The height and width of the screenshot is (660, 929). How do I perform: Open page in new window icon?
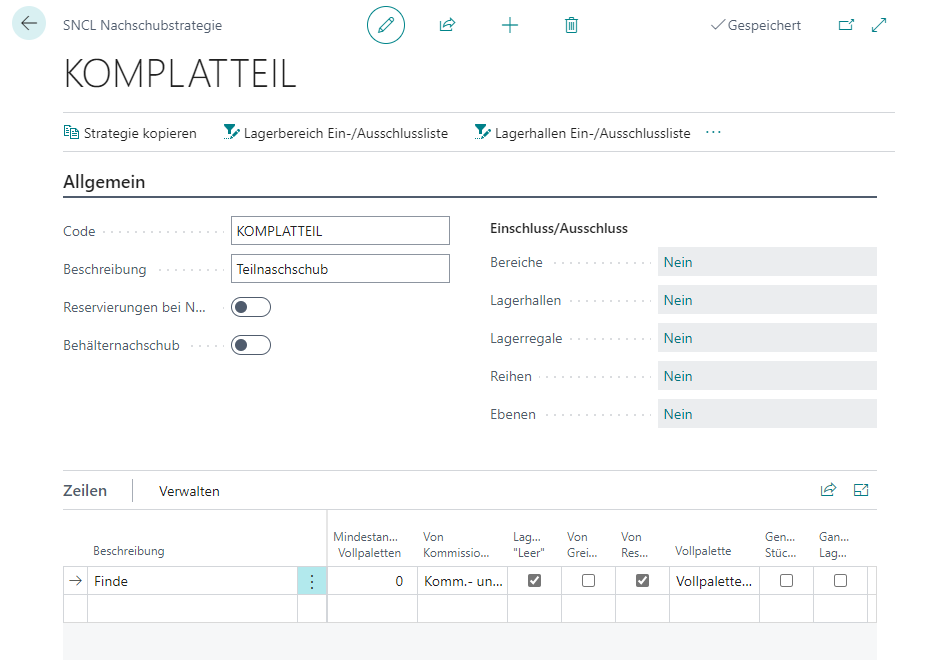point(846,25)
